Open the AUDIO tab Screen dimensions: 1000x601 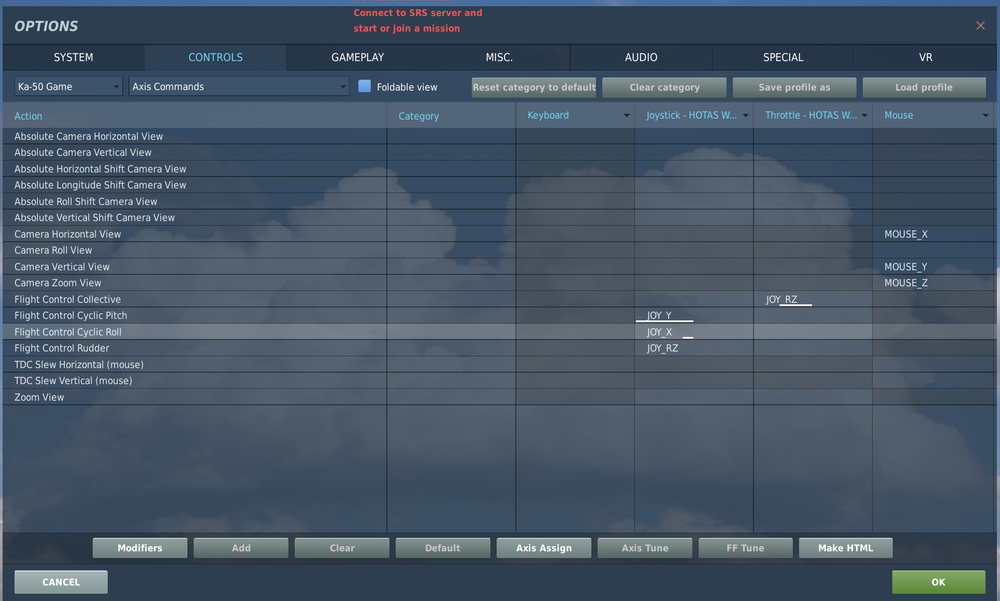641,57
